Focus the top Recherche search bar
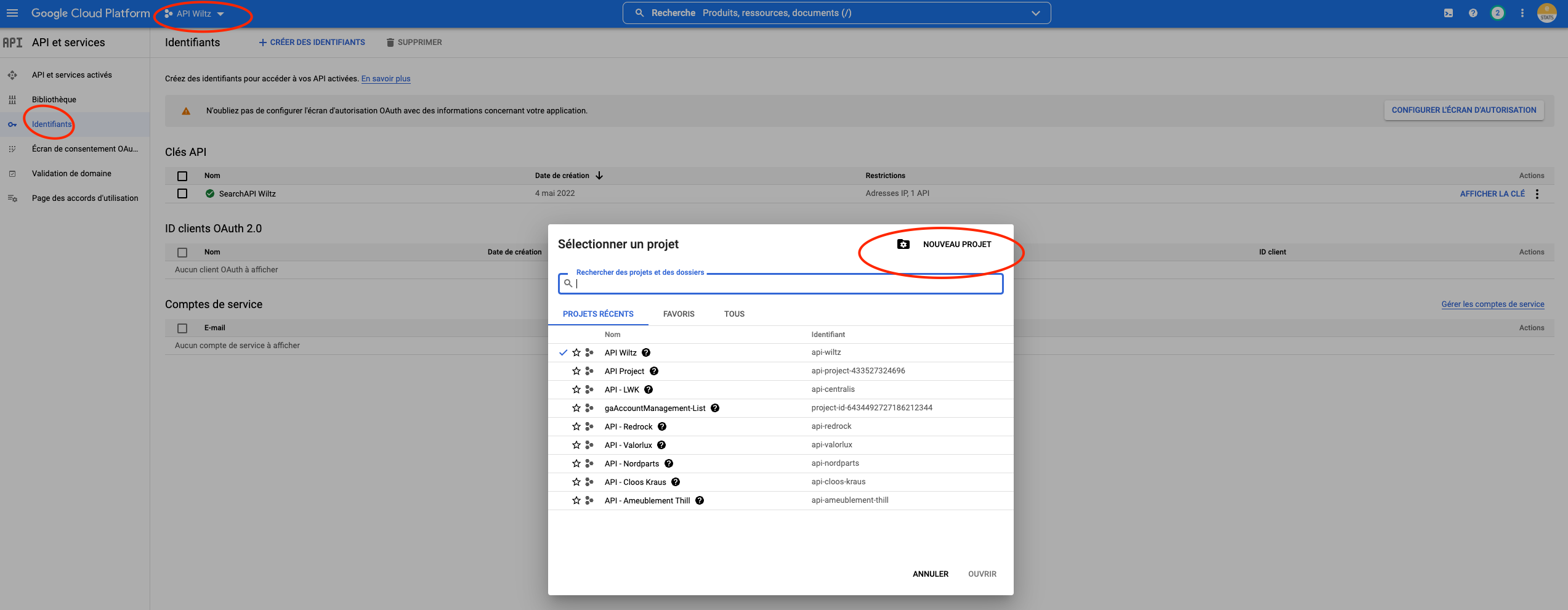The height and width of the screenshot is (610, 1568). pos(836,13)
